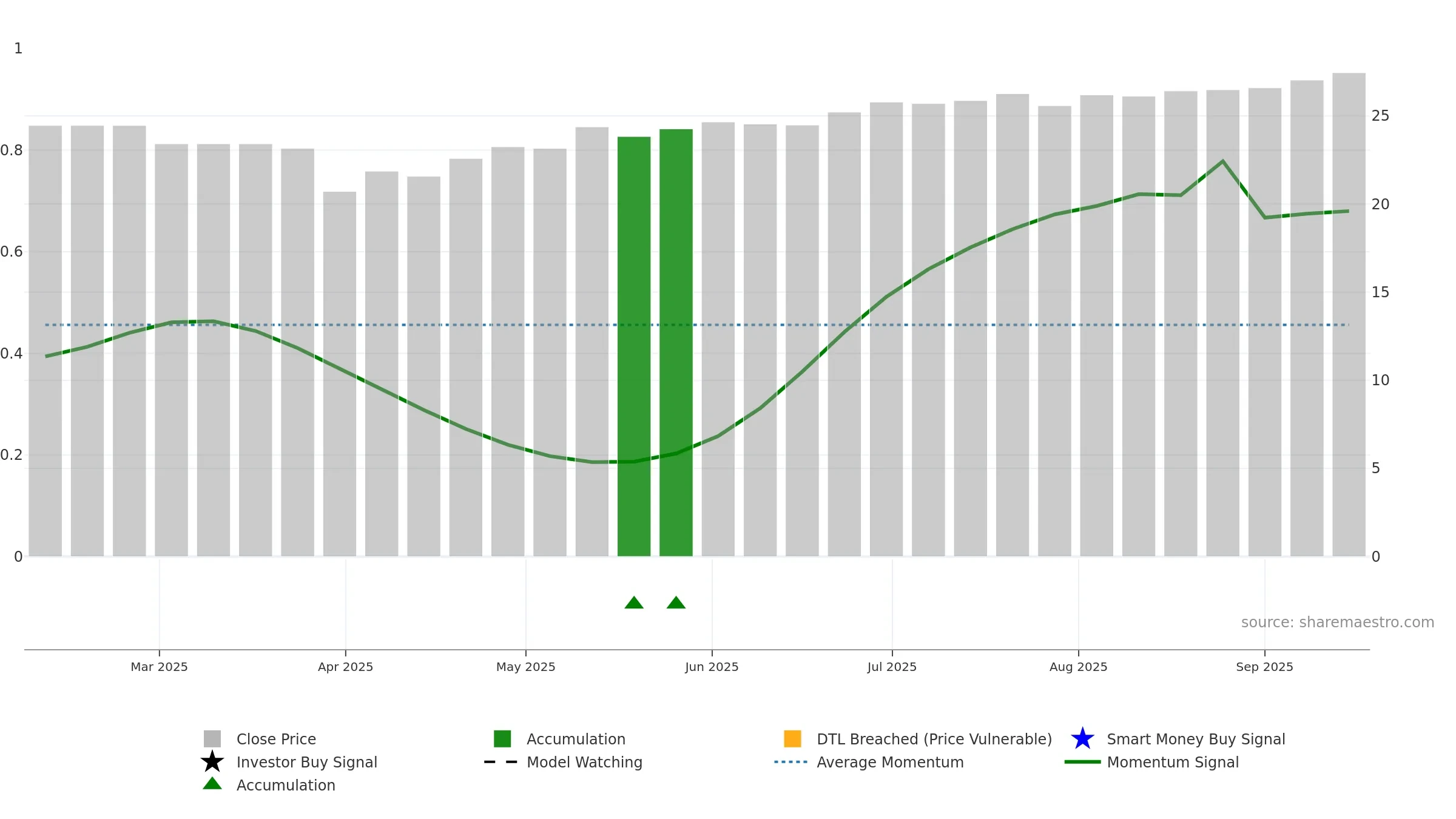Click the momentum line peak in late August
Screen dimensions: 1456x819
click(x=1222, y=161)
